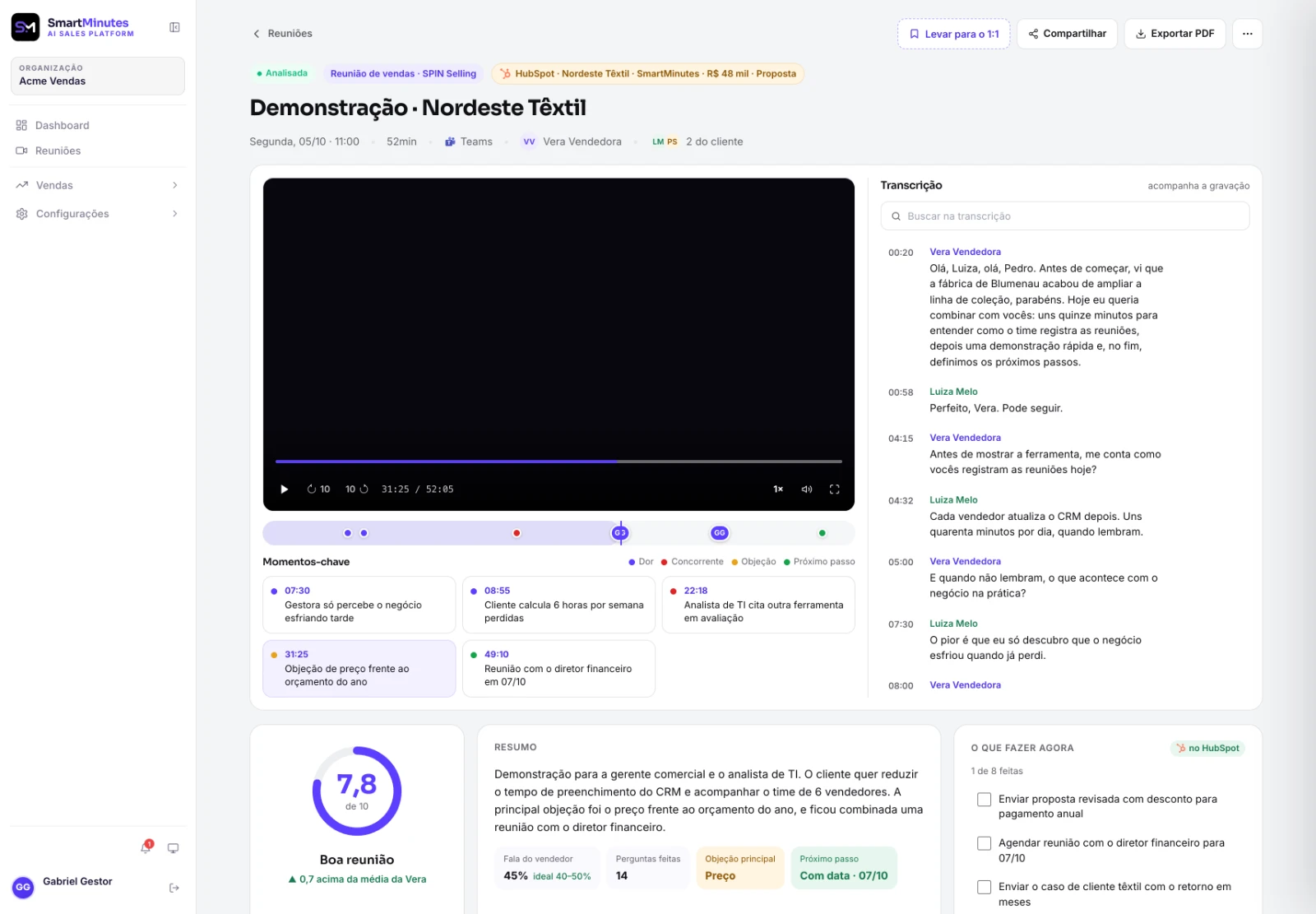The image size is (1316, 914).
Task: Mute the video volume
Action: pos(807,489)
